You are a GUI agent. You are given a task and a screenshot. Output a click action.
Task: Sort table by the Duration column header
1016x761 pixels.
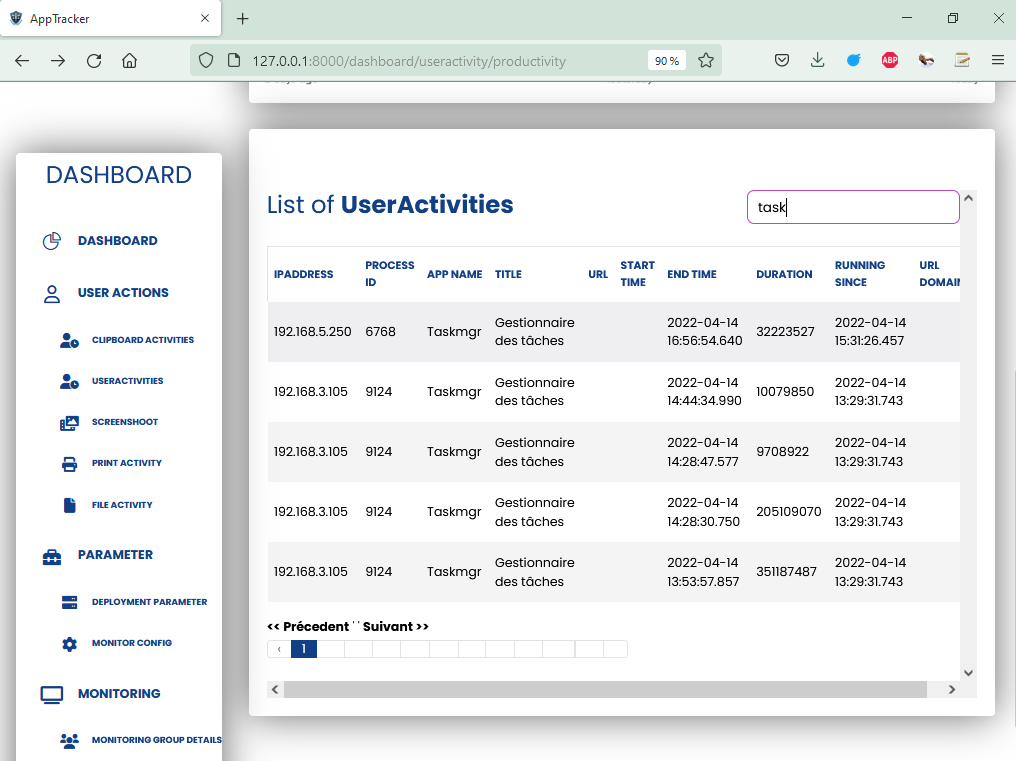(x=784, y=274)
